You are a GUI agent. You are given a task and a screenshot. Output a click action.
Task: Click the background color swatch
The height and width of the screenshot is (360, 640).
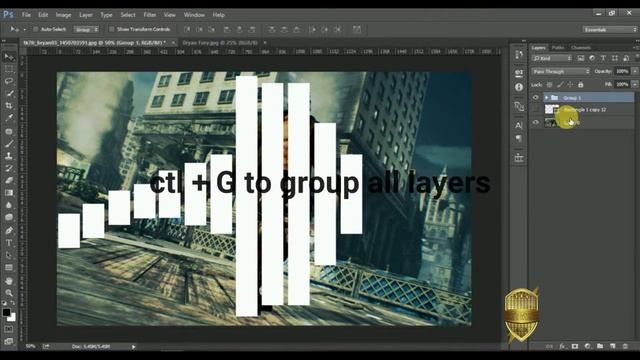[12, 318]
